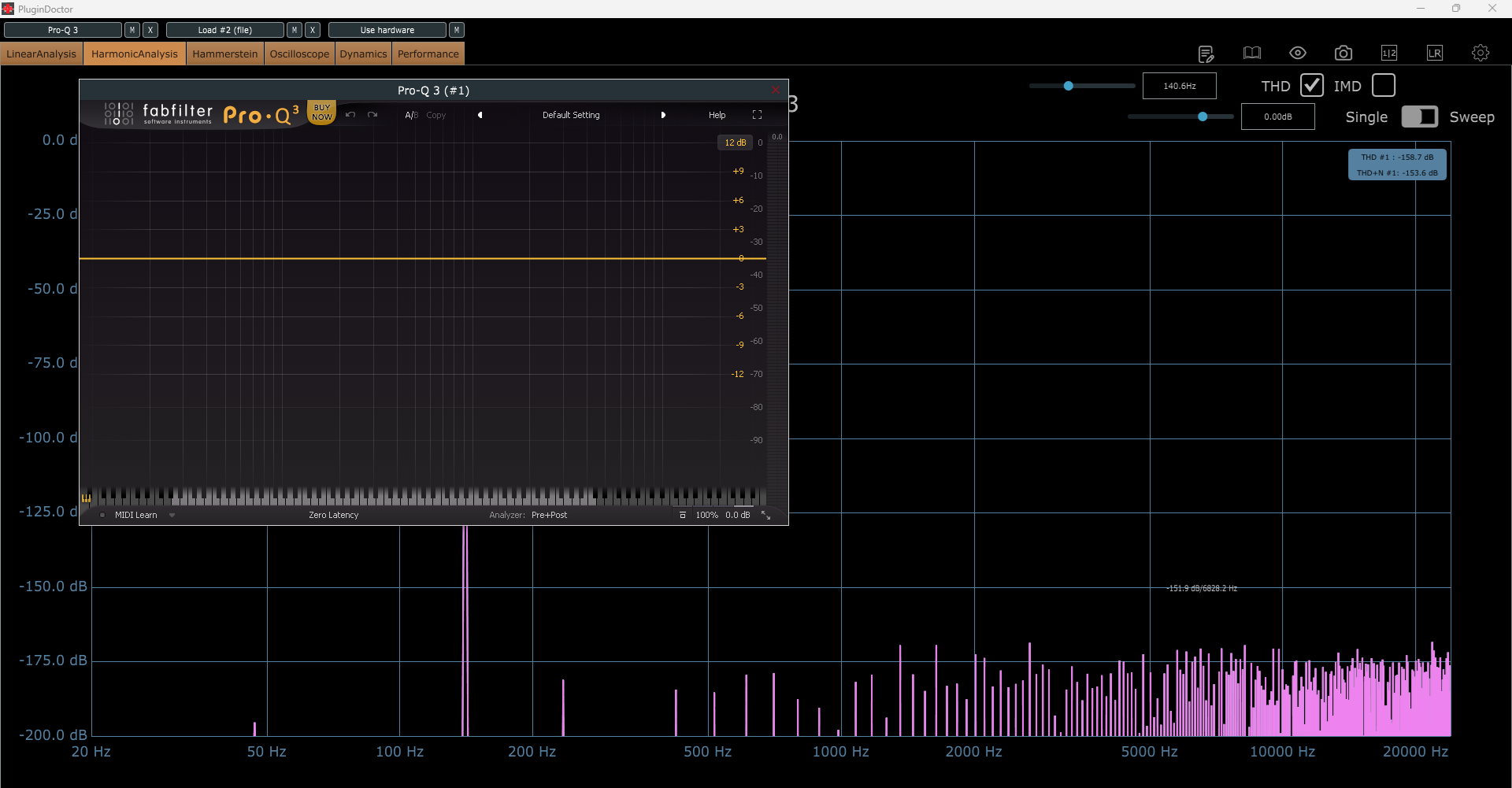The image size is (1512, 788).
Task: Toggle piano display keyboard icon
Action: tap(86, 498)
